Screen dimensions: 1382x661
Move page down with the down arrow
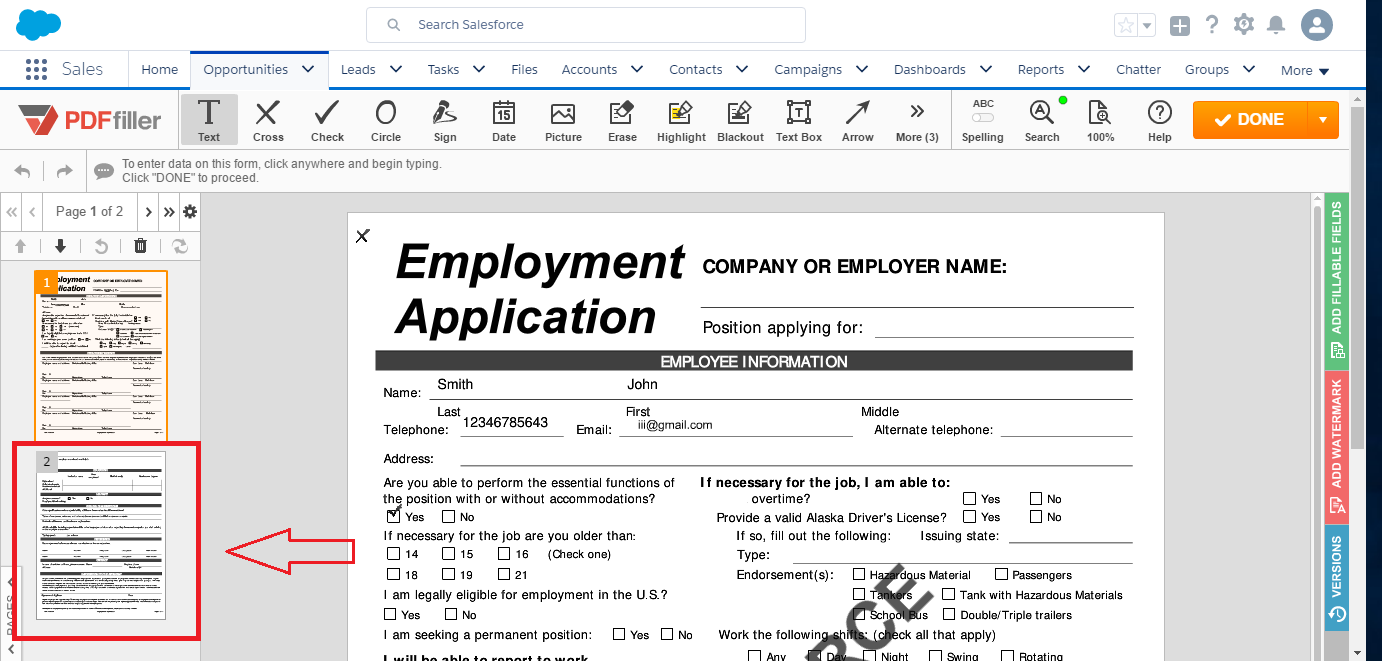pyautogui.click(x=60, y=246)
